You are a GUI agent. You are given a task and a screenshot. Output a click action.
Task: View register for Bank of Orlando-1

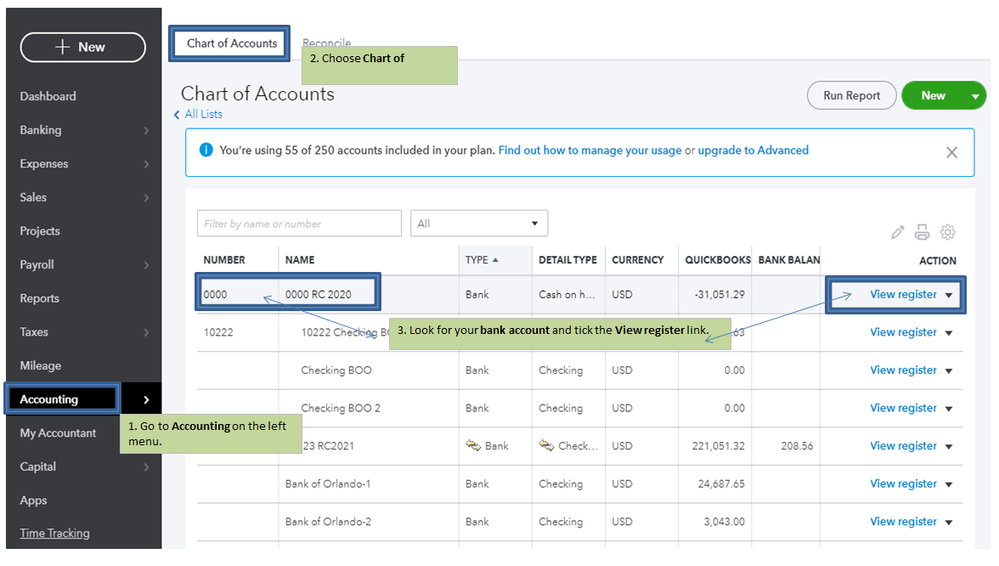pos(903,484)
